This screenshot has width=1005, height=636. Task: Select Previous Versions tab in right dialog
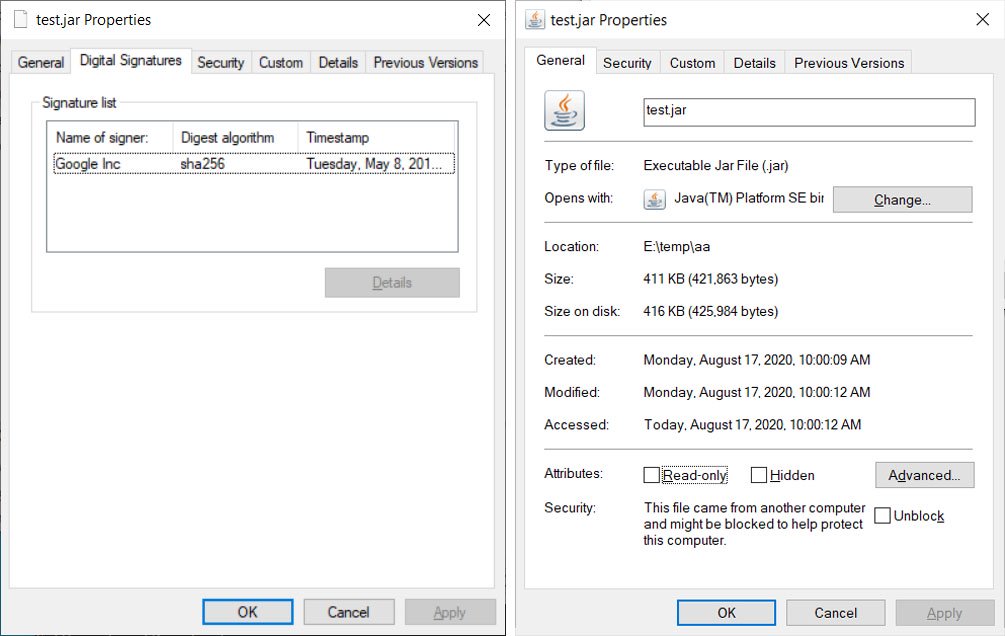848,63
